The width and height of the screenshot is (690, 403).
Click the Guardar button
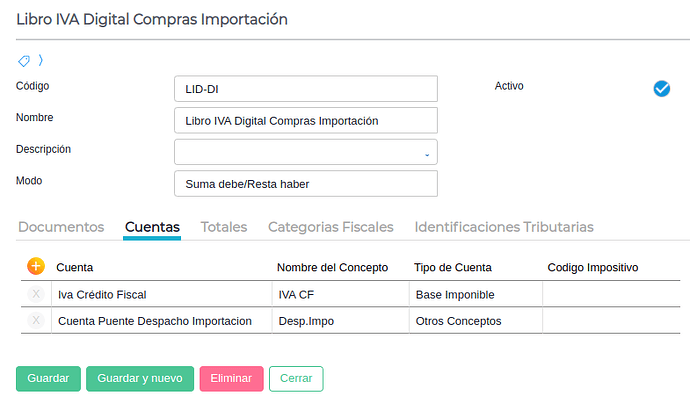pos(48,379)
